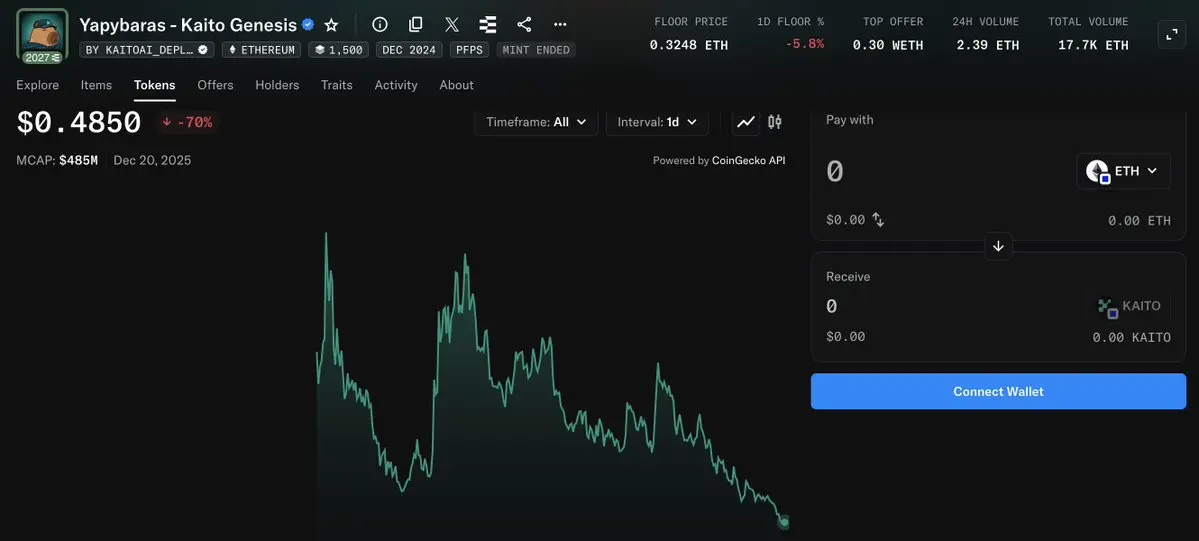
Task: Click the DEC 2024 date badge
Action: click(x=409, y=50)
